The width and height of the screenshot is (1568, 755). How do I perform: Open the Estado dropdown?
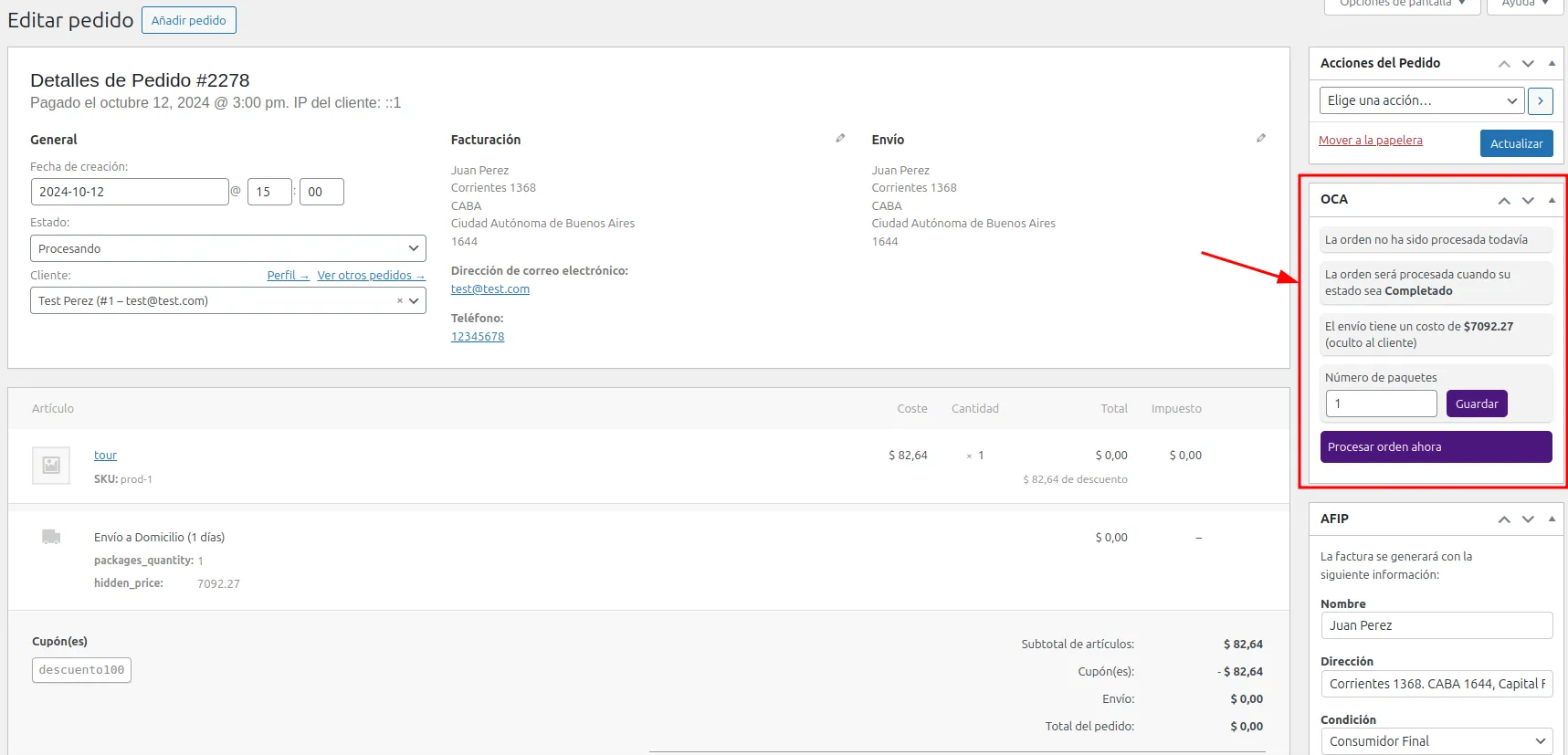point(227,248)
